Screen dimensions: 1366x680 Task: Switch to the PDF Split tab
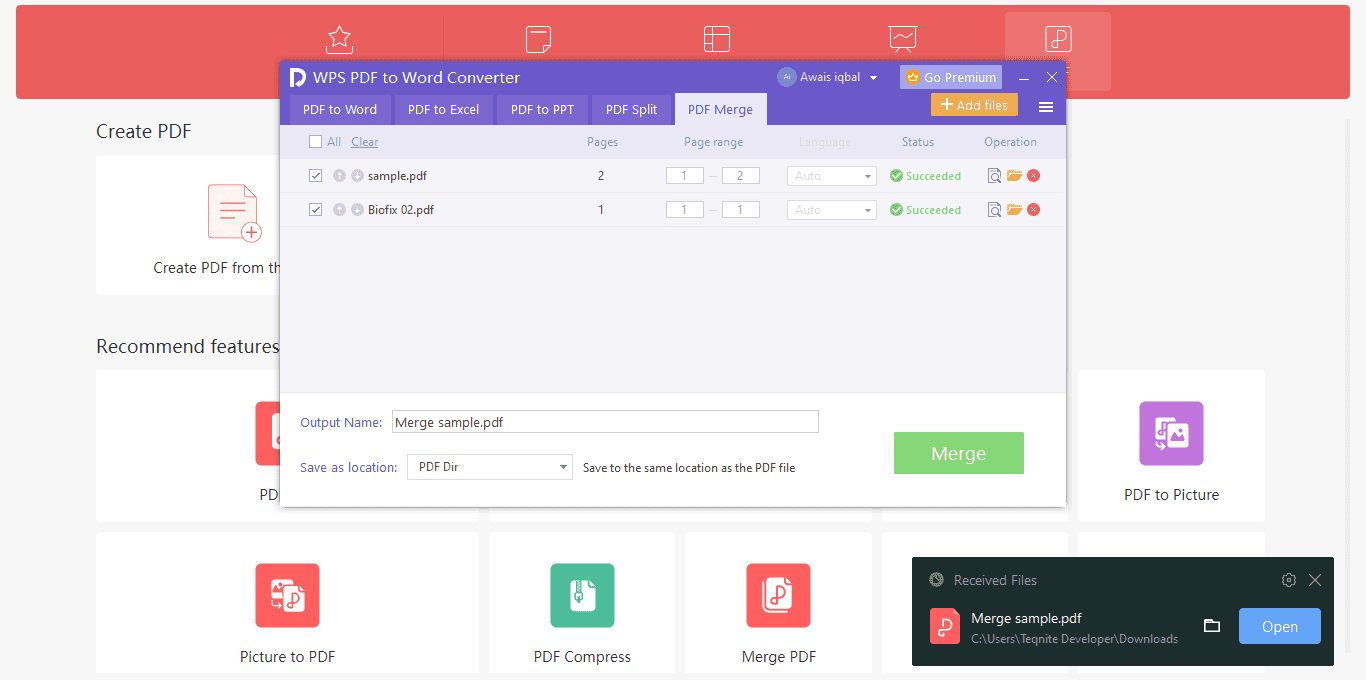(x=631, y=109)
